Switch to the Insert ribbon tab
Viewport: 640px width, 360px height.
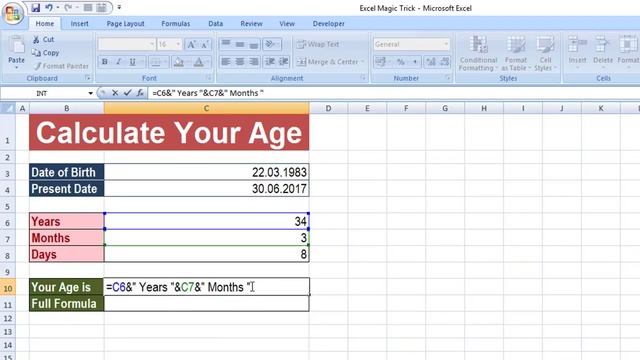[x=79, y=24]
